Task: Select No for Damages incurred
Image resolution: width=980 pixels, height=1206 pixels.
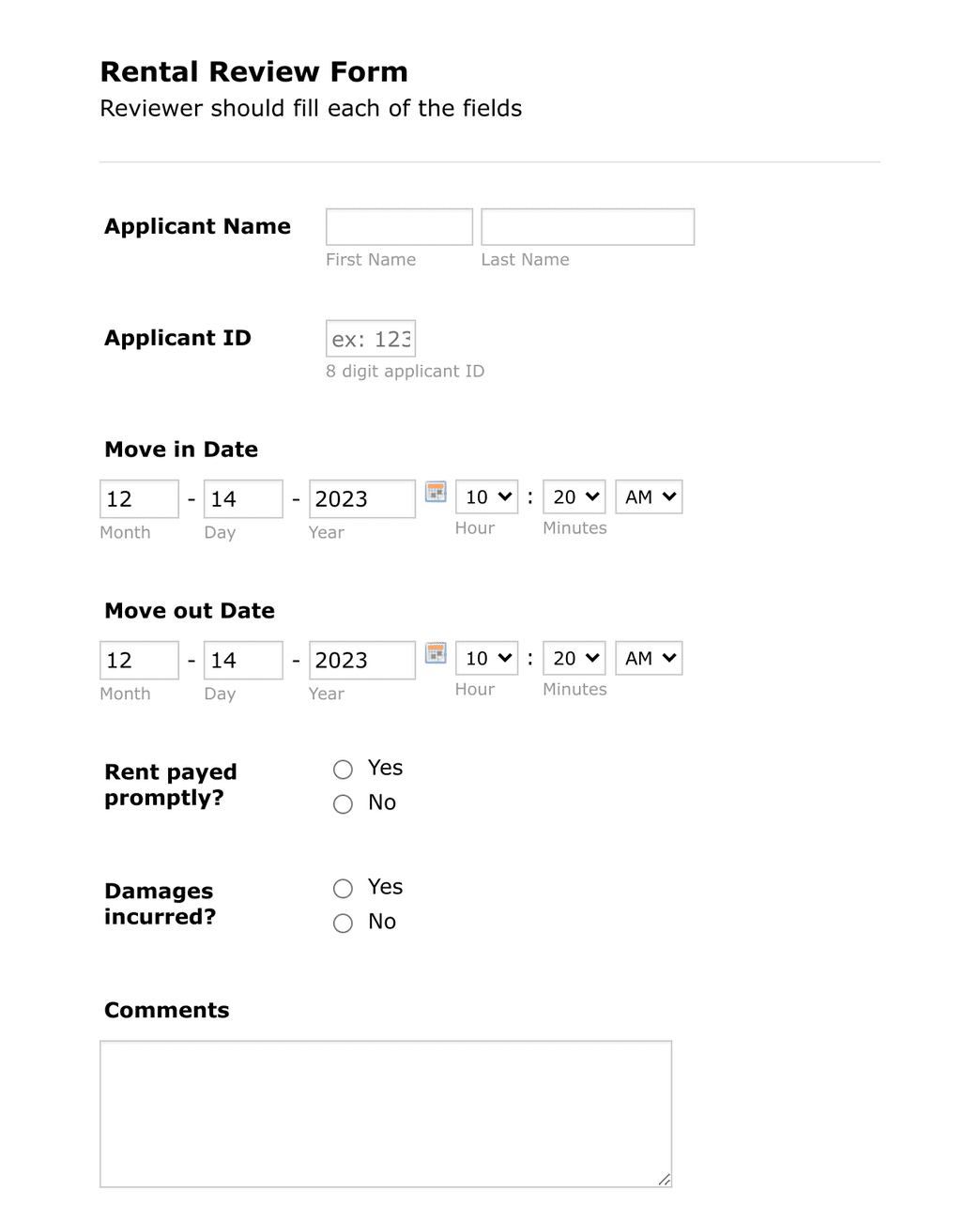Action: (343, 924)
